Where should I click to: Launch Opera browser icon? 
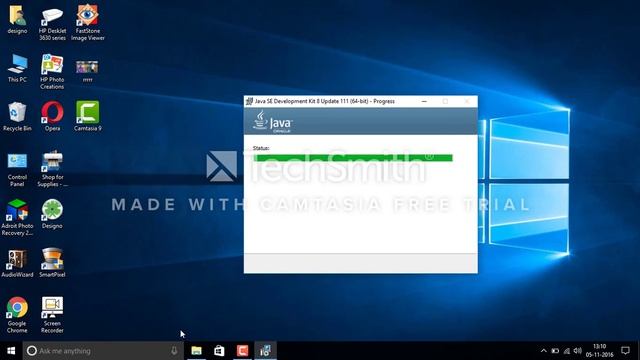(x=52, y=117)
